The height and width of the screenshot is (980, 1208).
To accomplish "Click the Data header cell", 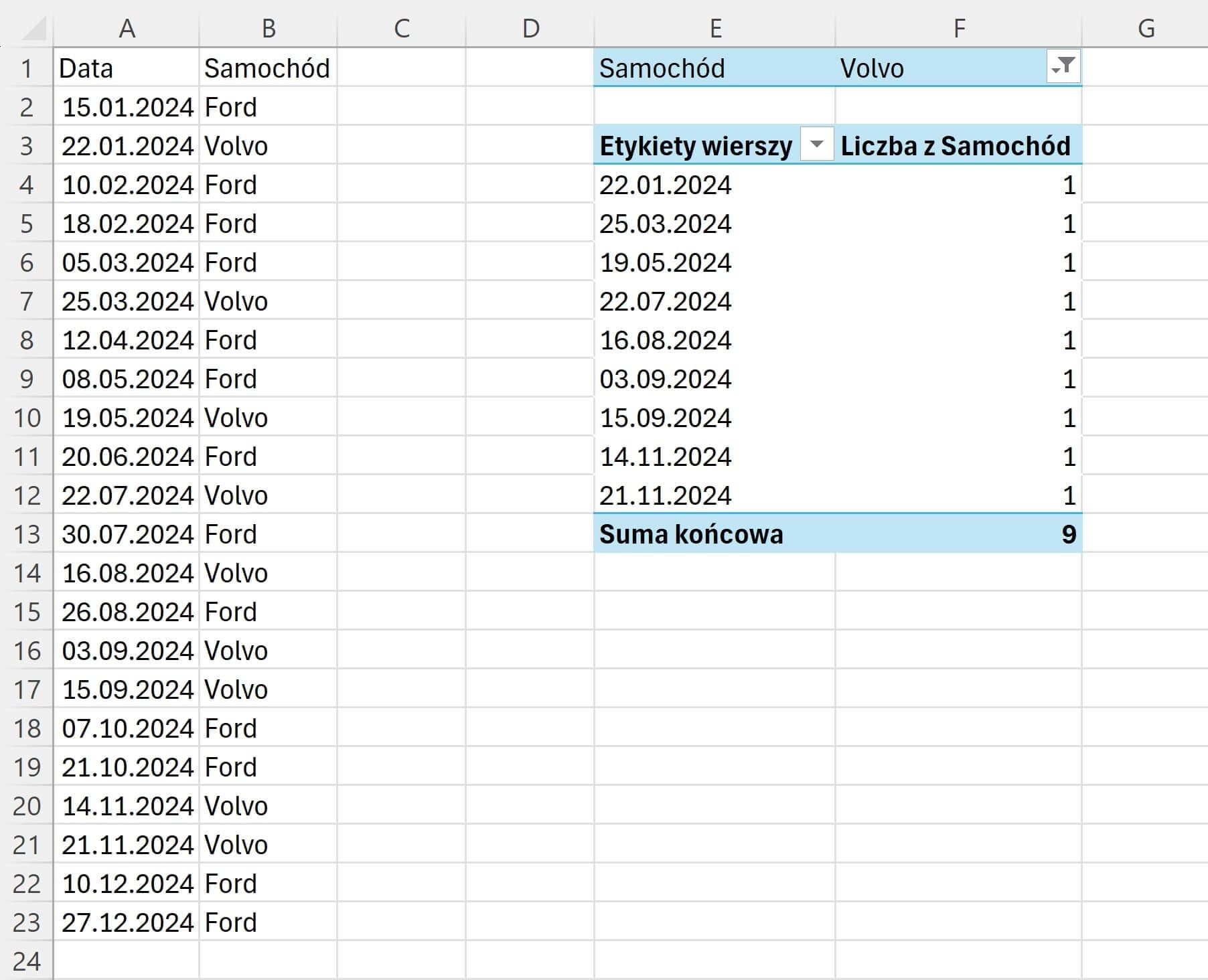I will coord(127,68).
